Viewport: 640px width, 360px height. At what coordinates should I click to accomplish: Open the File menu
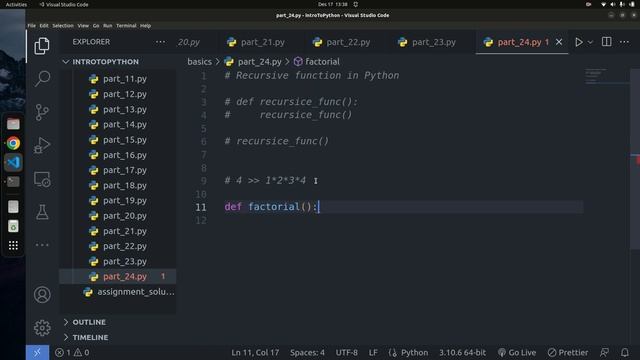click(31, 26)
